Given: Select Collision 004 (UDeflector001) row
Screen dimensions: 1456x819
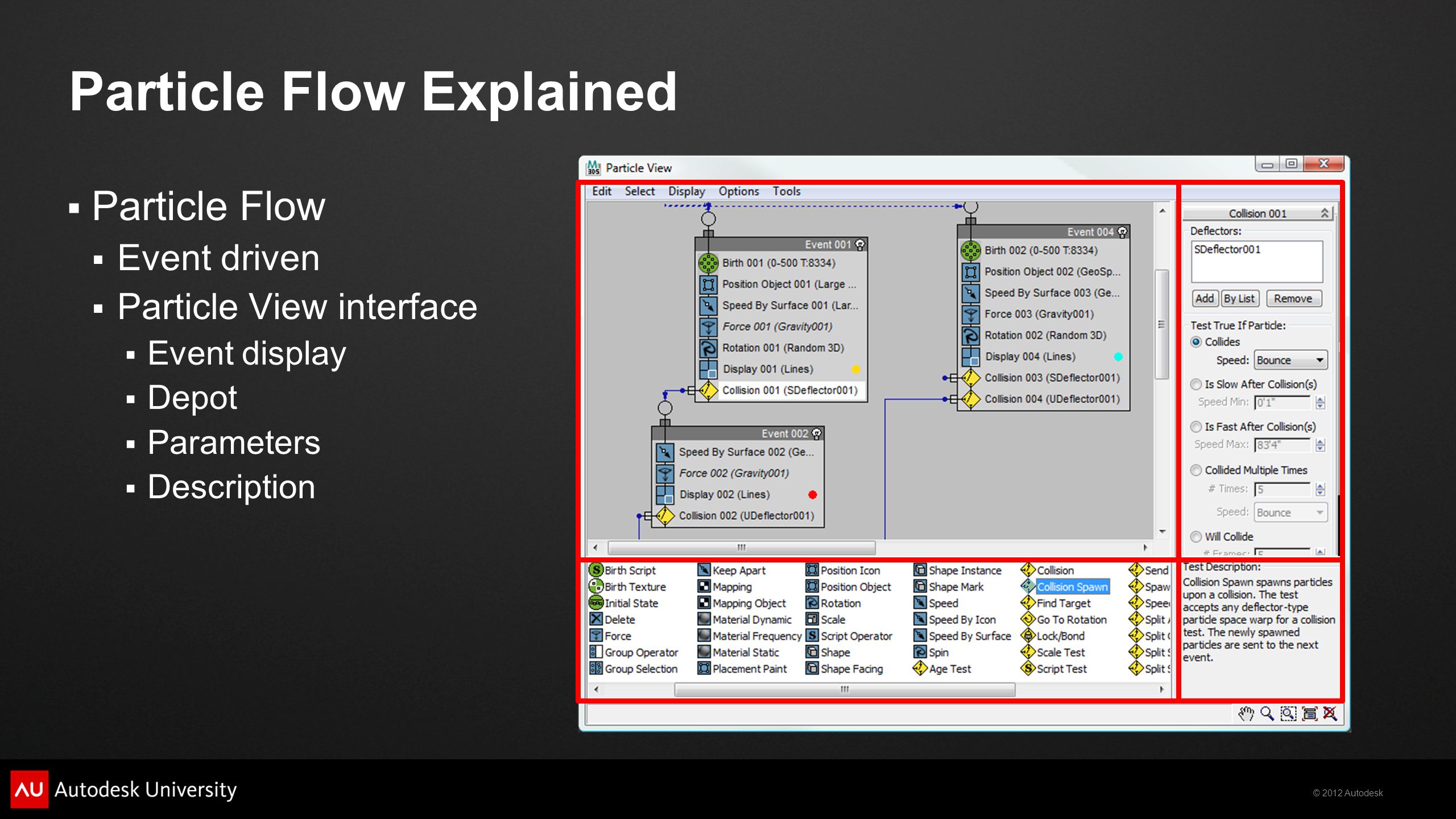Looking at the screenshot, I should [1044, 399].
